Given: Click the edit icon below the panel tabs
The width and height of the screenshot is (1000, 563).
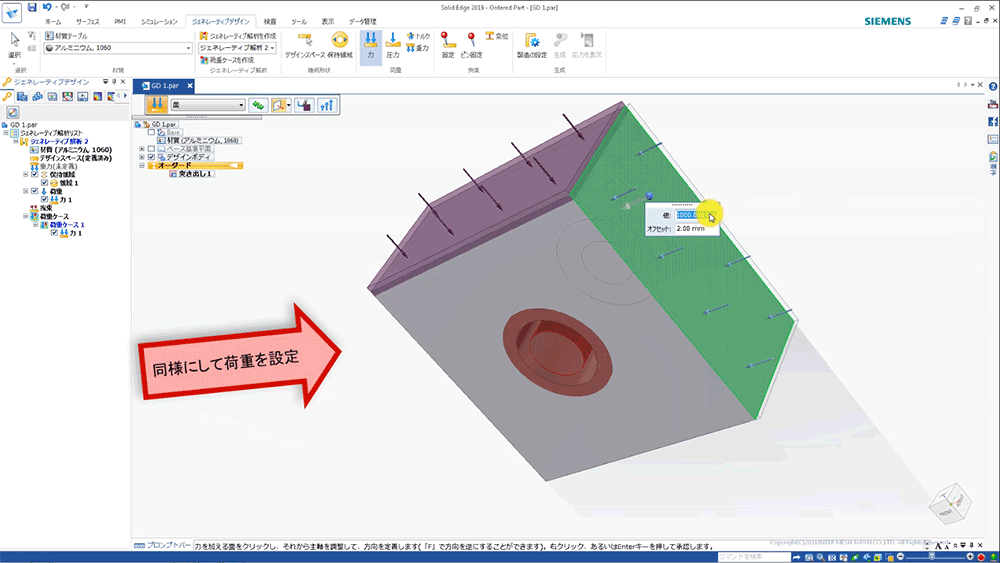Looking at the screenshot, I should 13,112.
